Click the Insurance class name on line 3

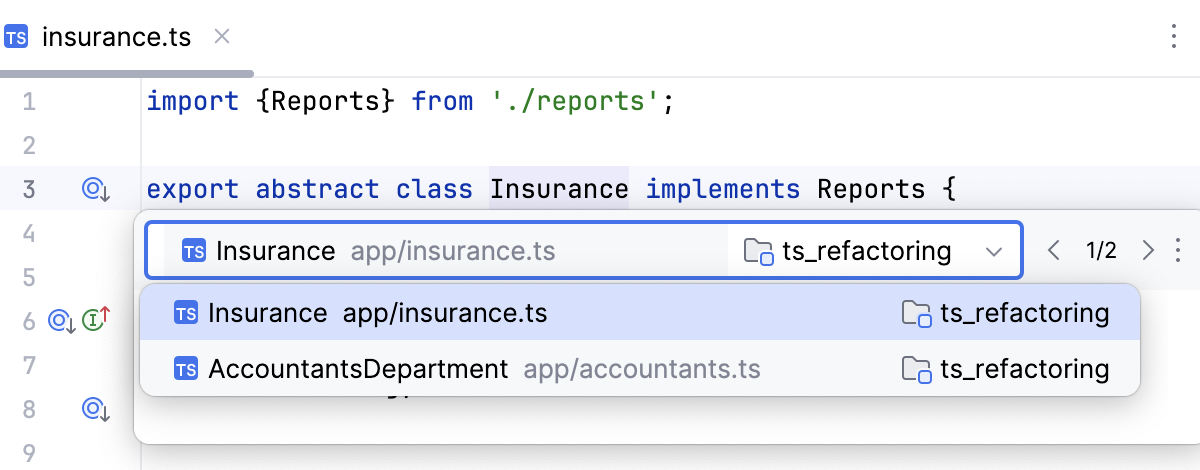(x=558, y=189)
